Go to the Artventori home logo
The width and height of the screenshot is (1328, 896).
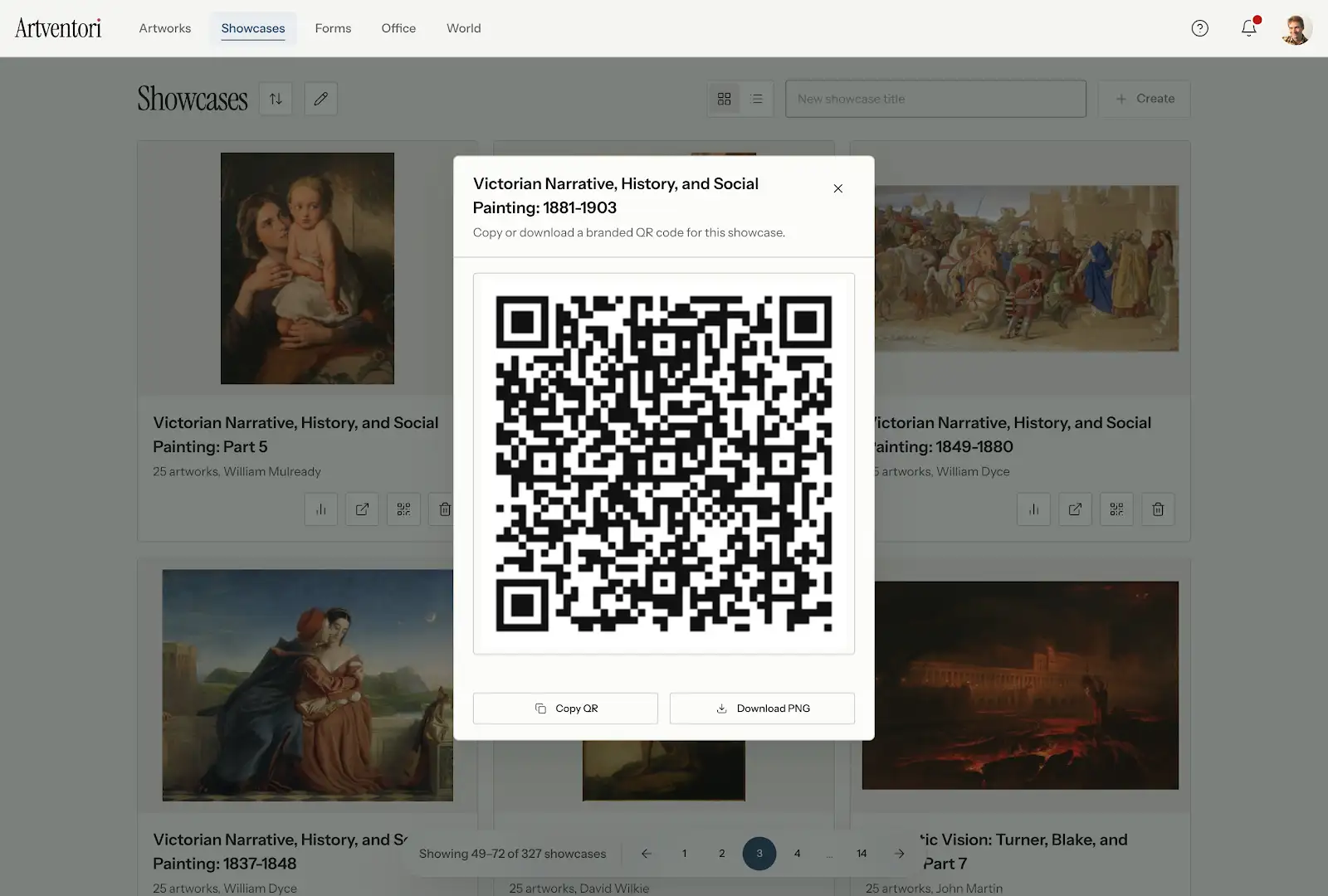click(x=58, y=28)
